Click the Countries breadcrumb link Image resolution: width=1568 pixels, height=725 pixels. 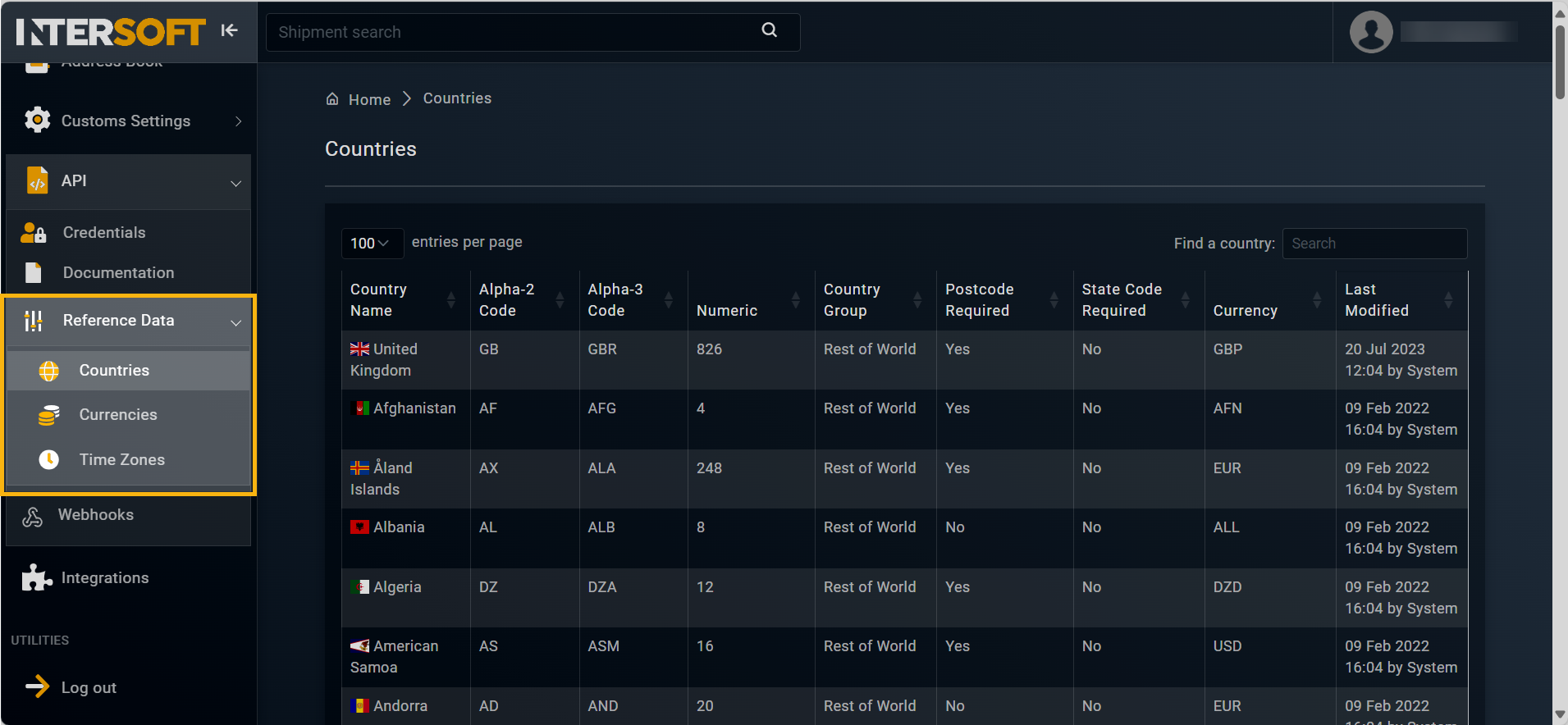pos(457,98)
